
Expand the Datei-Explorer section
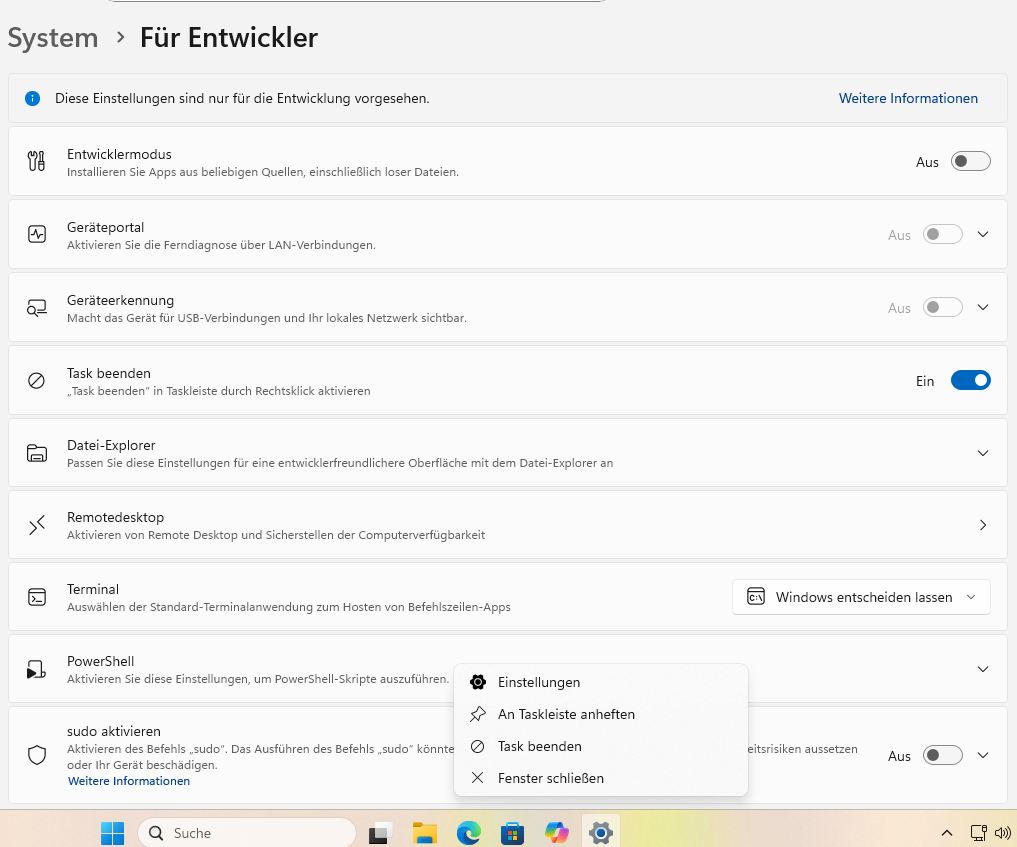coord(982,453)
